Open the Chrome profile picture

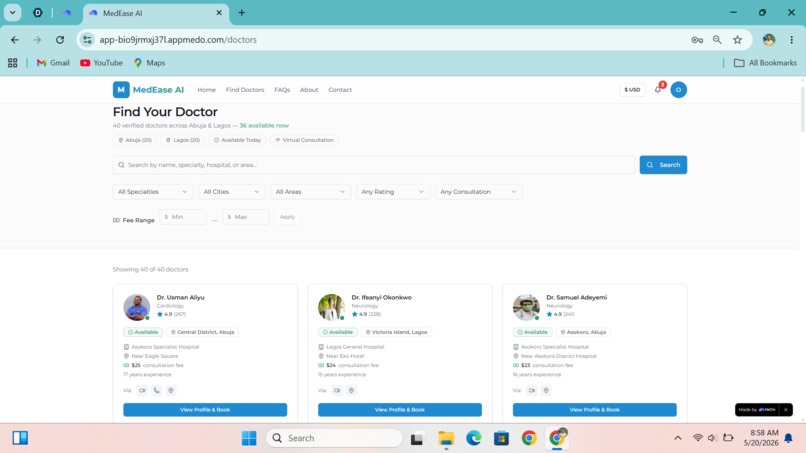(769, 40)
